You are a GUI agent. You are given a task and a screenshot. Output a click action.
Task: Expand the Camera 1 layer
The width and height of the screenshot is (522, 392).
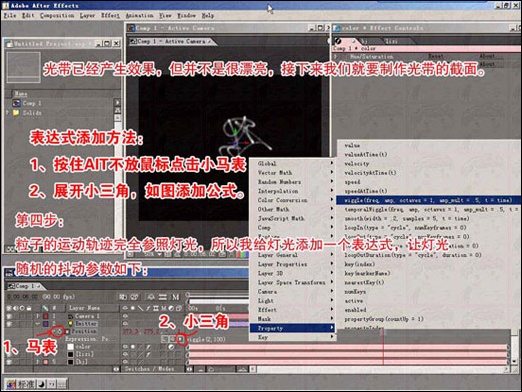pyautogui.click(x=37, y=316)
